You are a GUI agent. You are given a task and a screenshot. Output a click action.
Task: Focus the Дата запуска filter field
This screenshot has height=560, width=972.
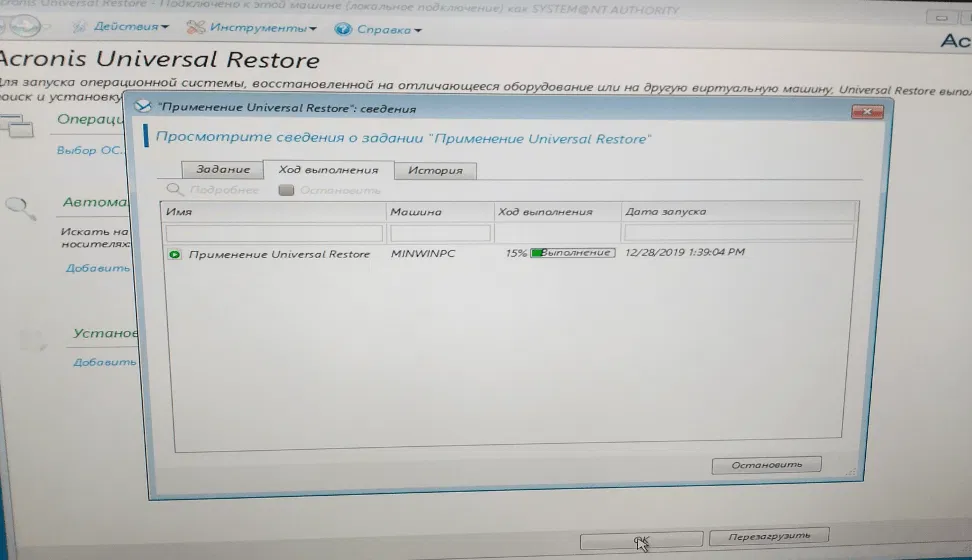(x=738, y=233)
